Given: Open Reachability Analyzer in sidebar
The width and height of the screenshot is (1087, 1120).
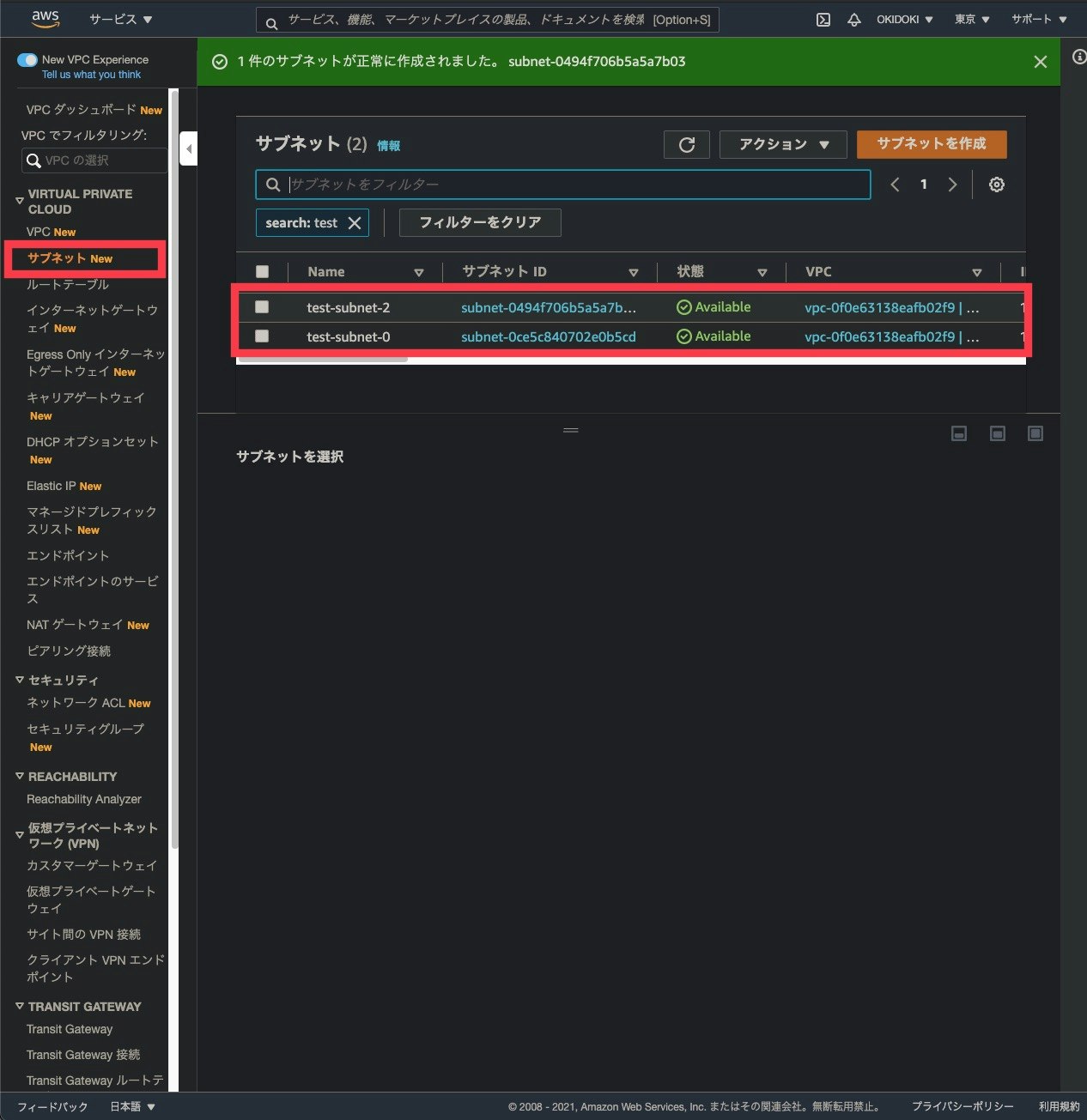Looking at the screenshot, I should (84, 799).
